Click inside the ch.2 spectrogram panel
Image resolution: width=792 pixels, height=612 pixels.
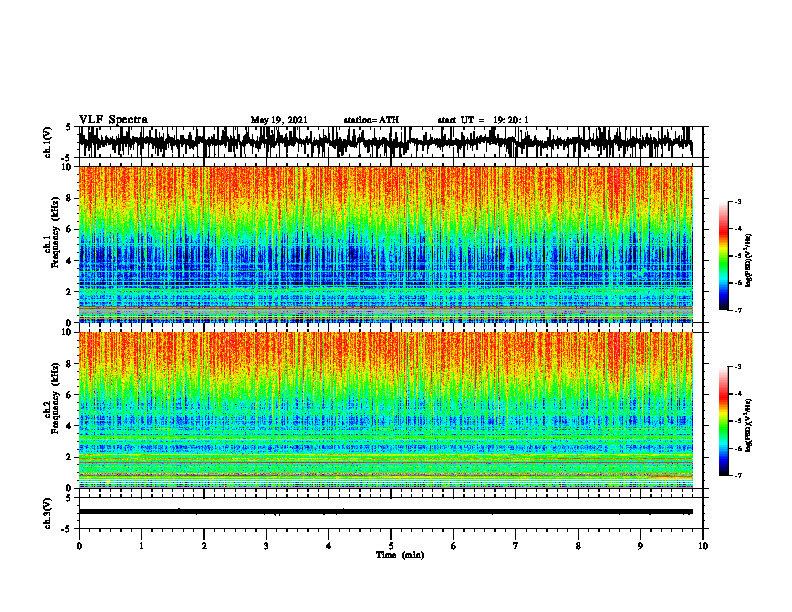[x=386, y=410]
